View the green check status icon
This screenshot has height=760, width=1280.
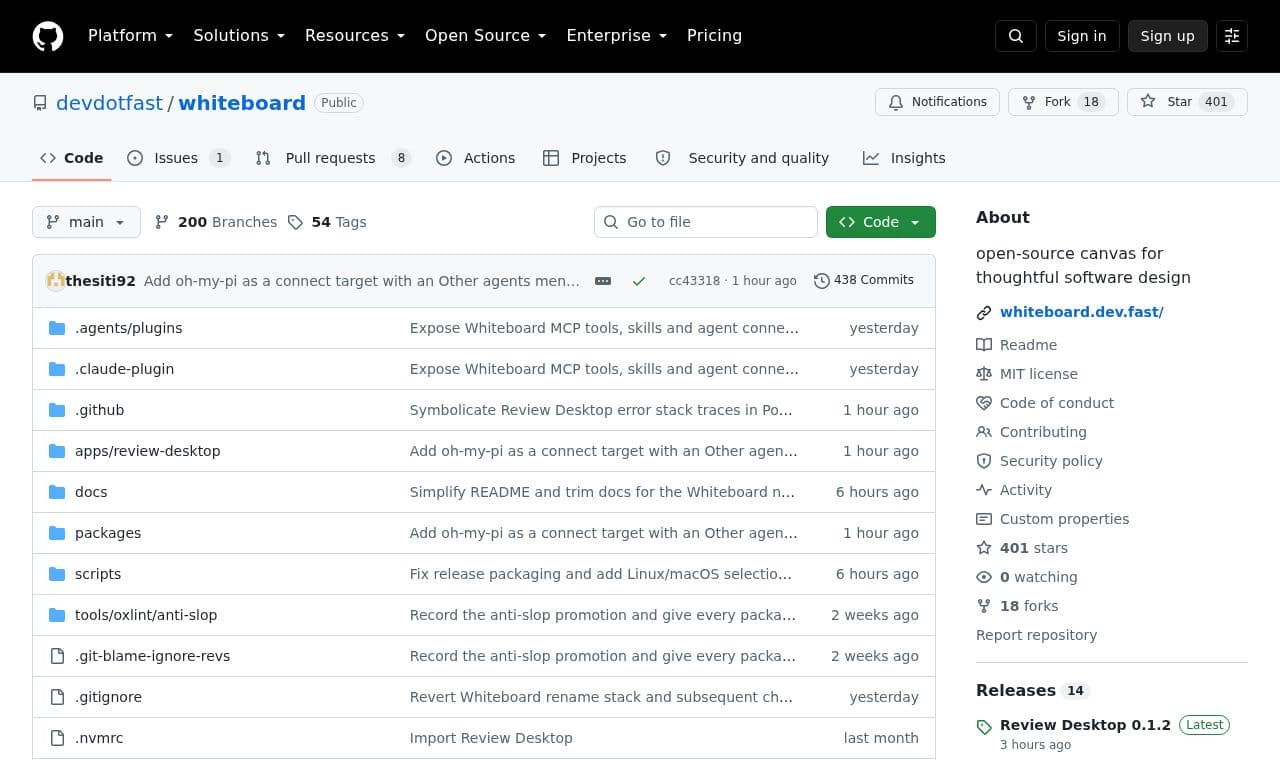coord(639,281)
